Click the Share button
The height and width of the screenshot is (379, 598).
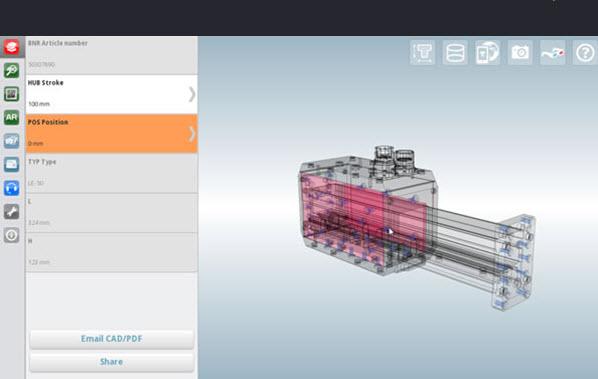pyautogui.click(x=111, y=362)
